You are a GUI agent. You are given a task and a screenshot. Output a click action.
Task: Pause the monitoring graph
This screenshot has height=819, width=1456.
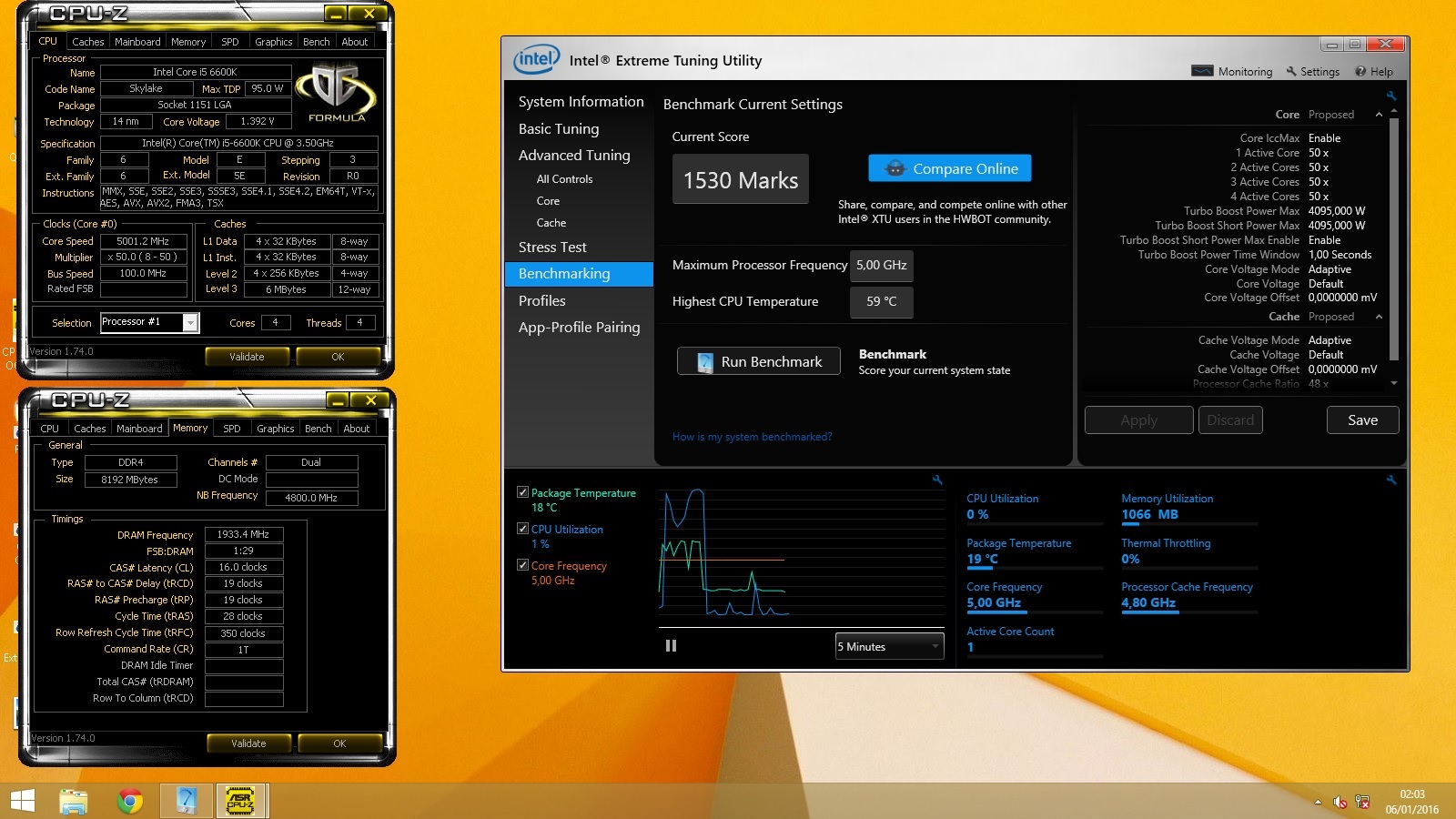(x=671, y=645)
